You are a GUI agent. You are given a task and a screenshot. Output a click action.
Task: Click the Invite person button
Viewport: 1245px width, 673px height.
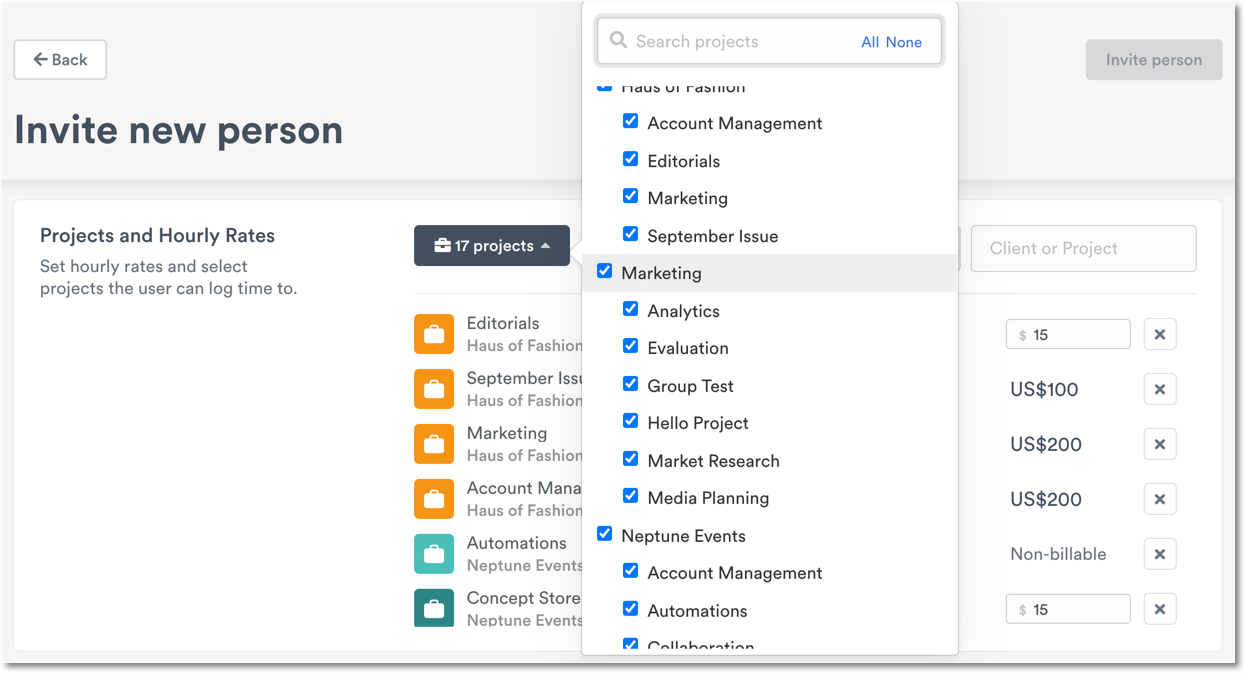tap(1153, 59)
